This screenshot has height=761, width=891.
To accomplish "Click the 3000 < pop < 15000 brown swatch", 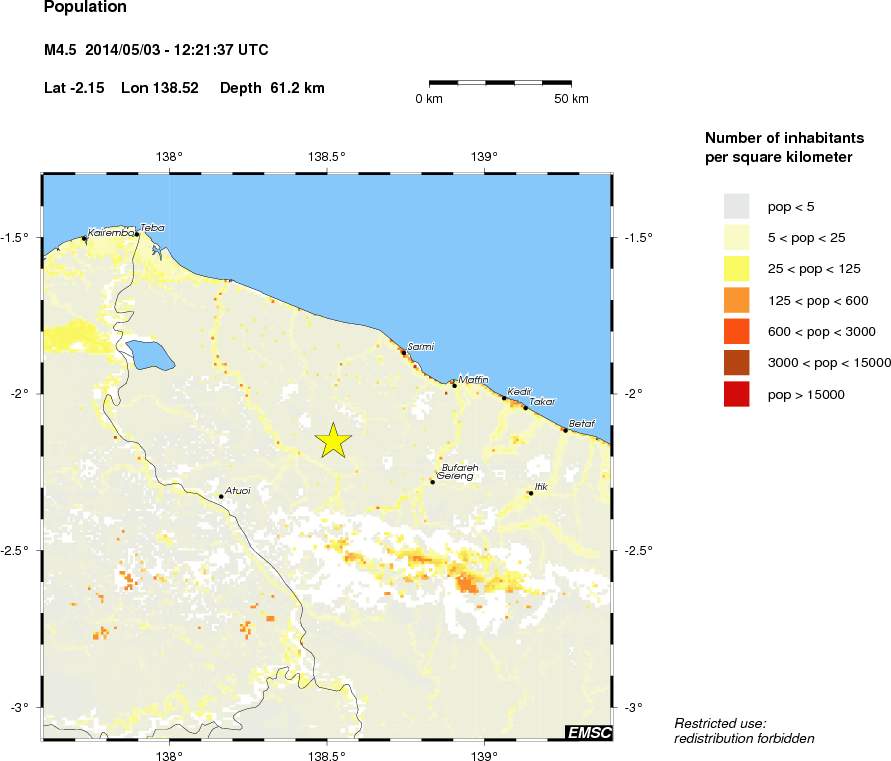I will coord(736,362).
